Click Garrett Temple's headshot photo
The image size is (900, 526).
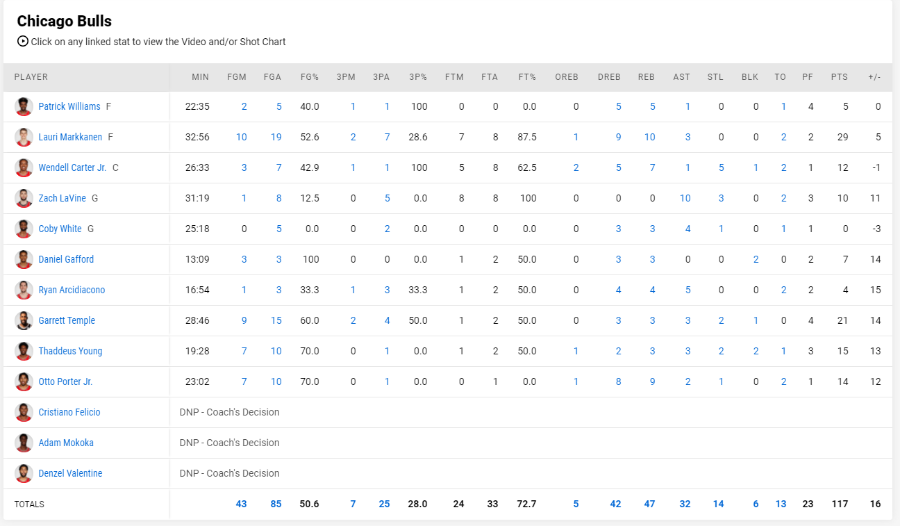click(x=24, y=320)
